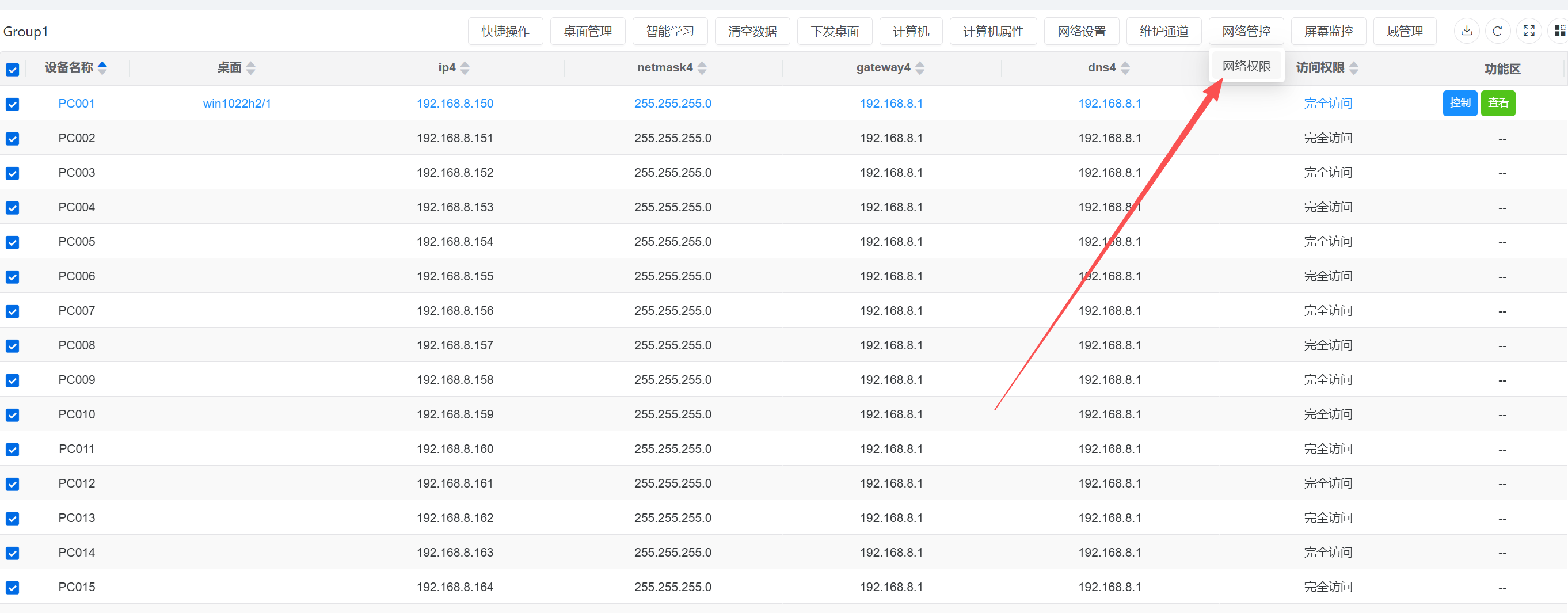
Task: Uncheck the PC005 row checkbox
Action: 12,242
